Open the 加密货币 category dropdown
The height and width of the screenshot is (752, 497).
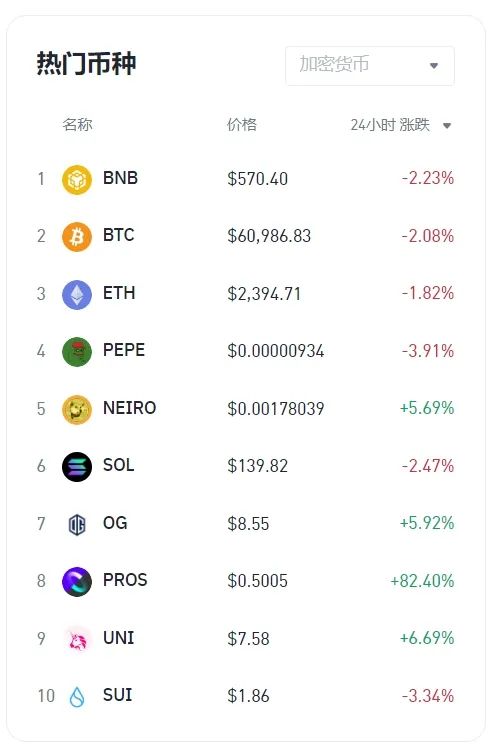click(x=370, y=66)
